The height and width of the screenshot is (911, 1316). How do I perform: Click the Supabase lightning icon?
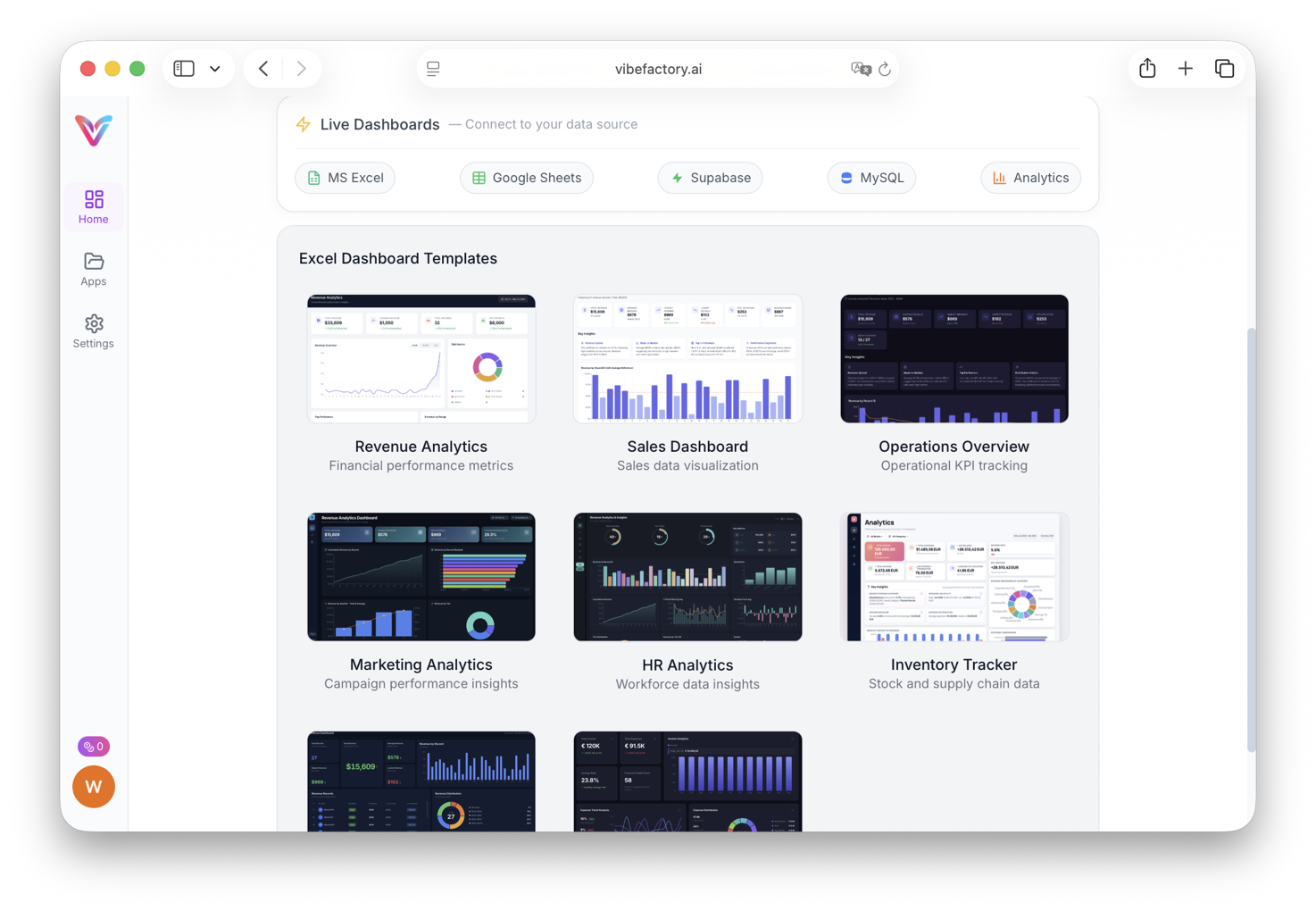click(678, 178)
